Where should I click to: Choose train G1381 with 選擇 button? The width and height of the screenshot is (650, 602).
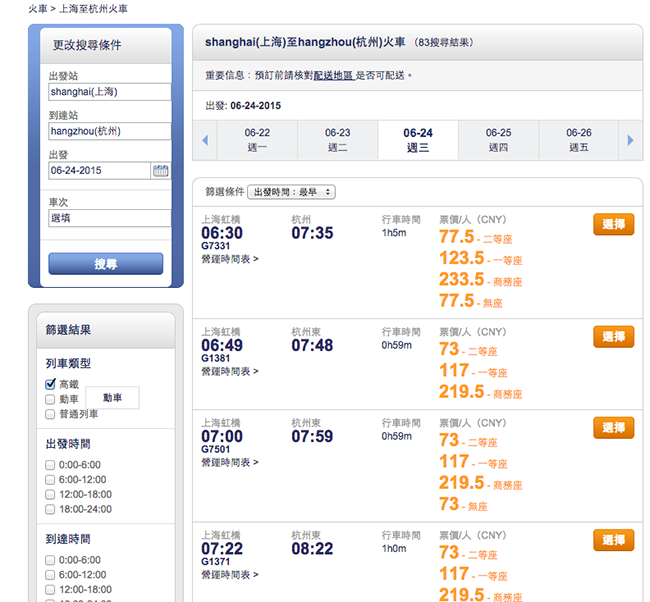click(614, 337)
